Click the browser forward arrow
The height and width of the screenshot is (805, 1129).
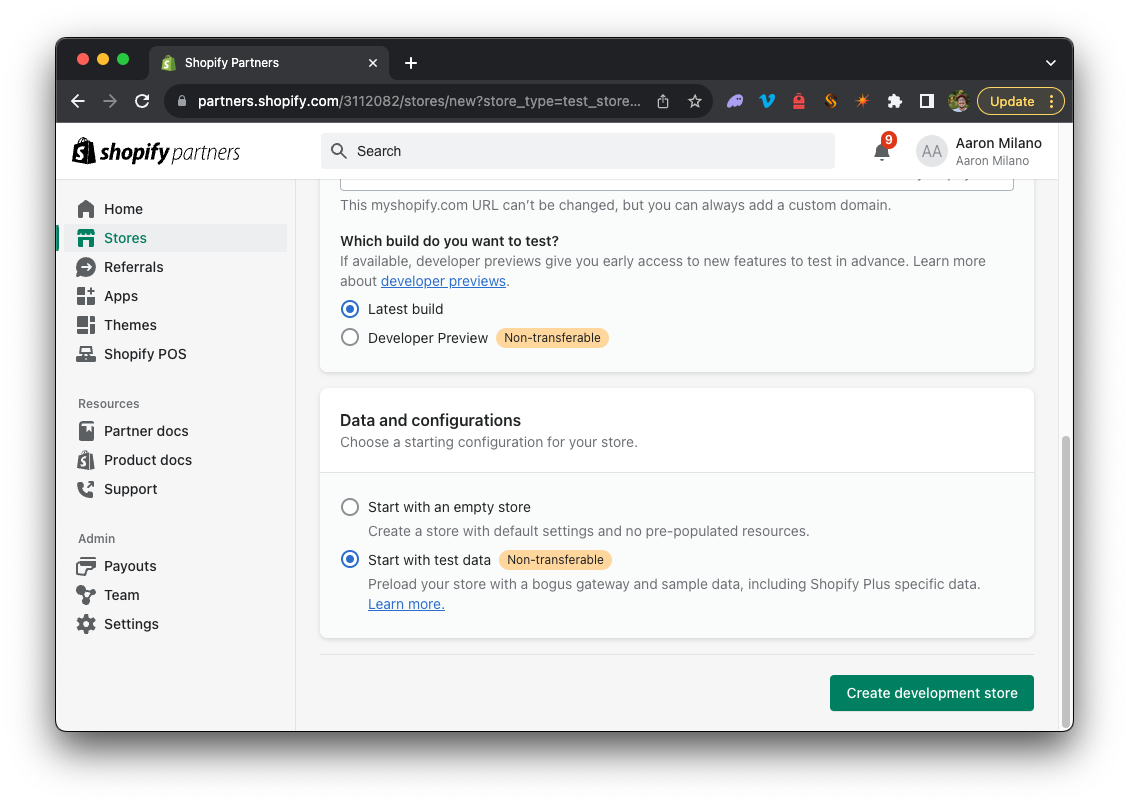pos(110,102)
